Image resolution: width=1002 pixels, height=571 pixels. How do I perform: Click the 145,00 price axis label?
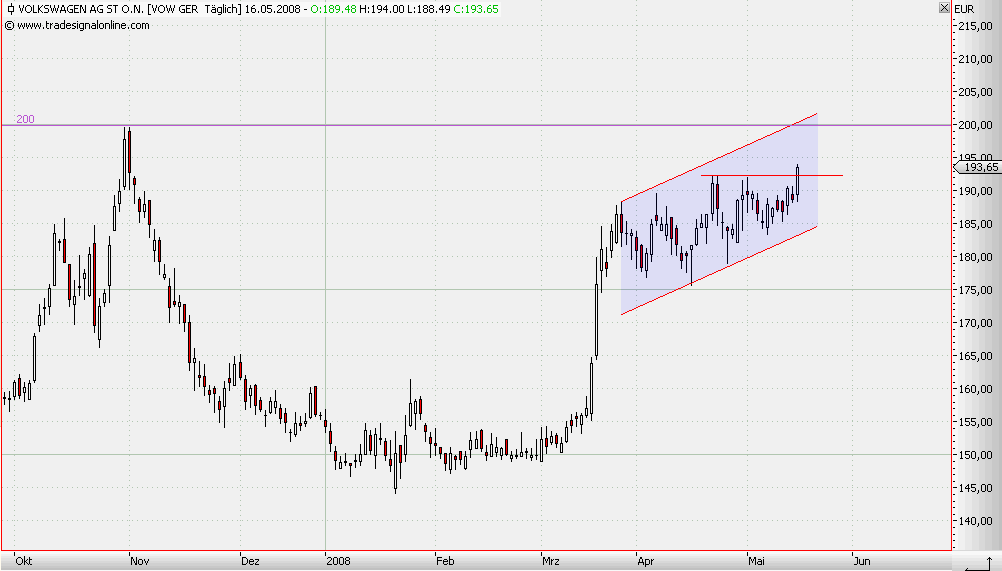coord(975,488)
